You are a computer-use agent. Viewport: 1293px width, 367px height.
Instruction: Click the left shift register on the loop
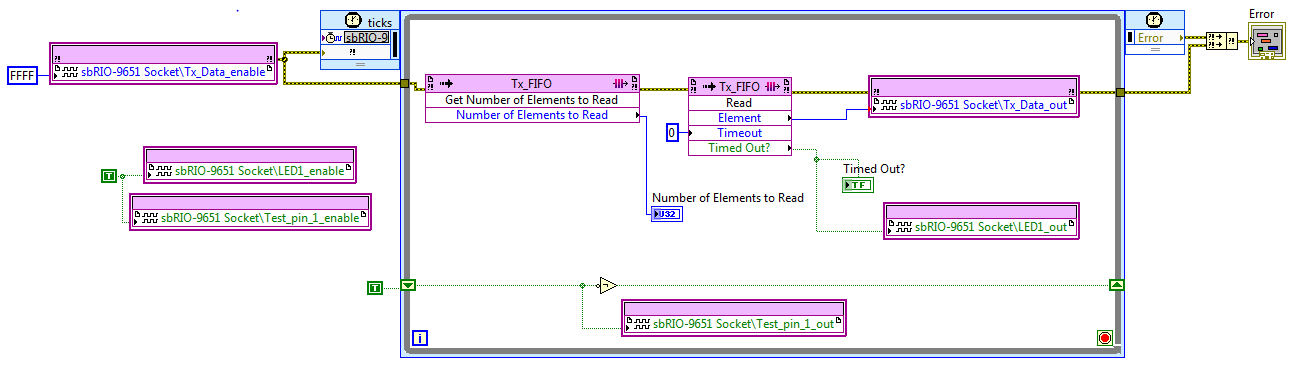click(408, 286)
